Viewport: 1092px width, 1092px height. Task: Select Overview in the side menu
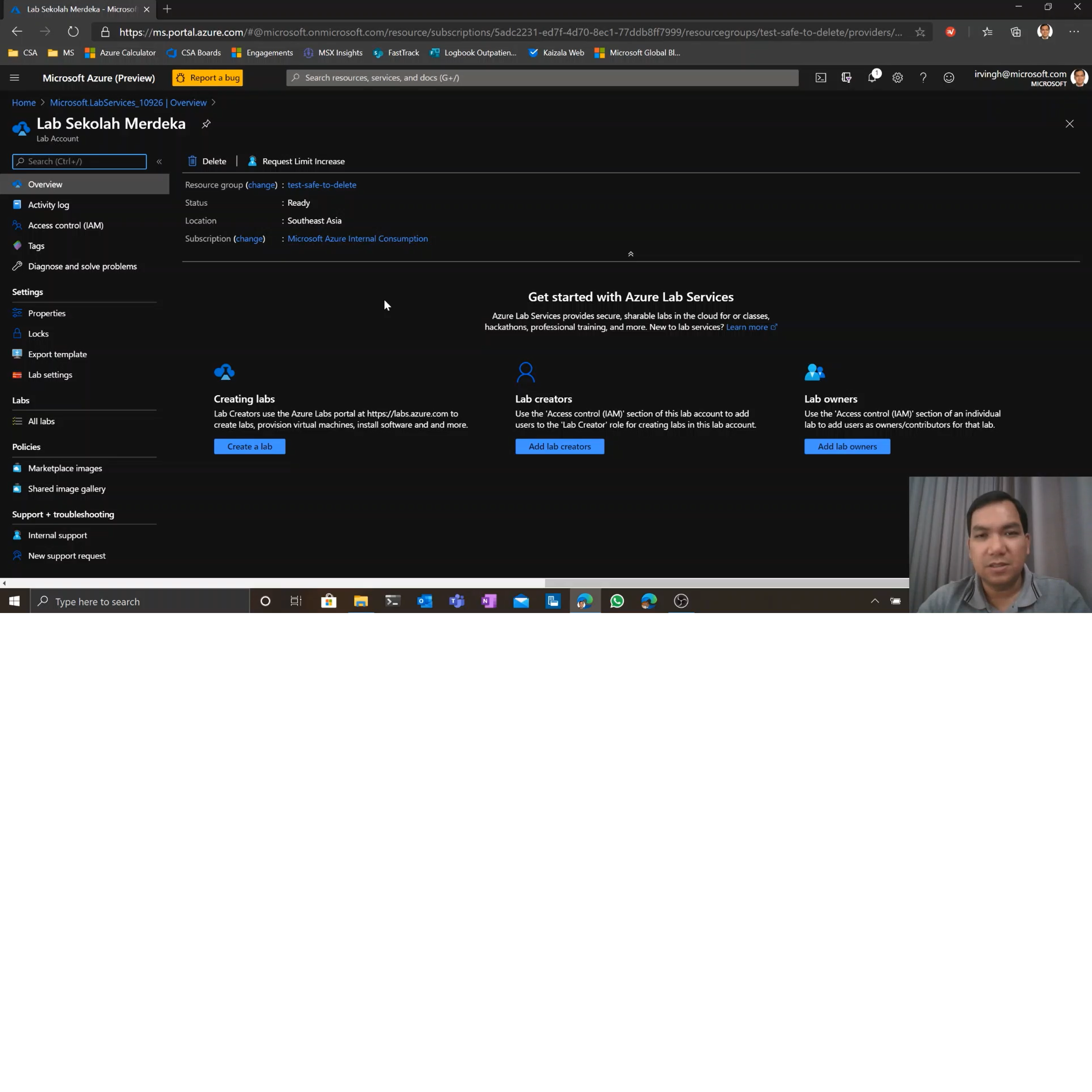(85, 184)
